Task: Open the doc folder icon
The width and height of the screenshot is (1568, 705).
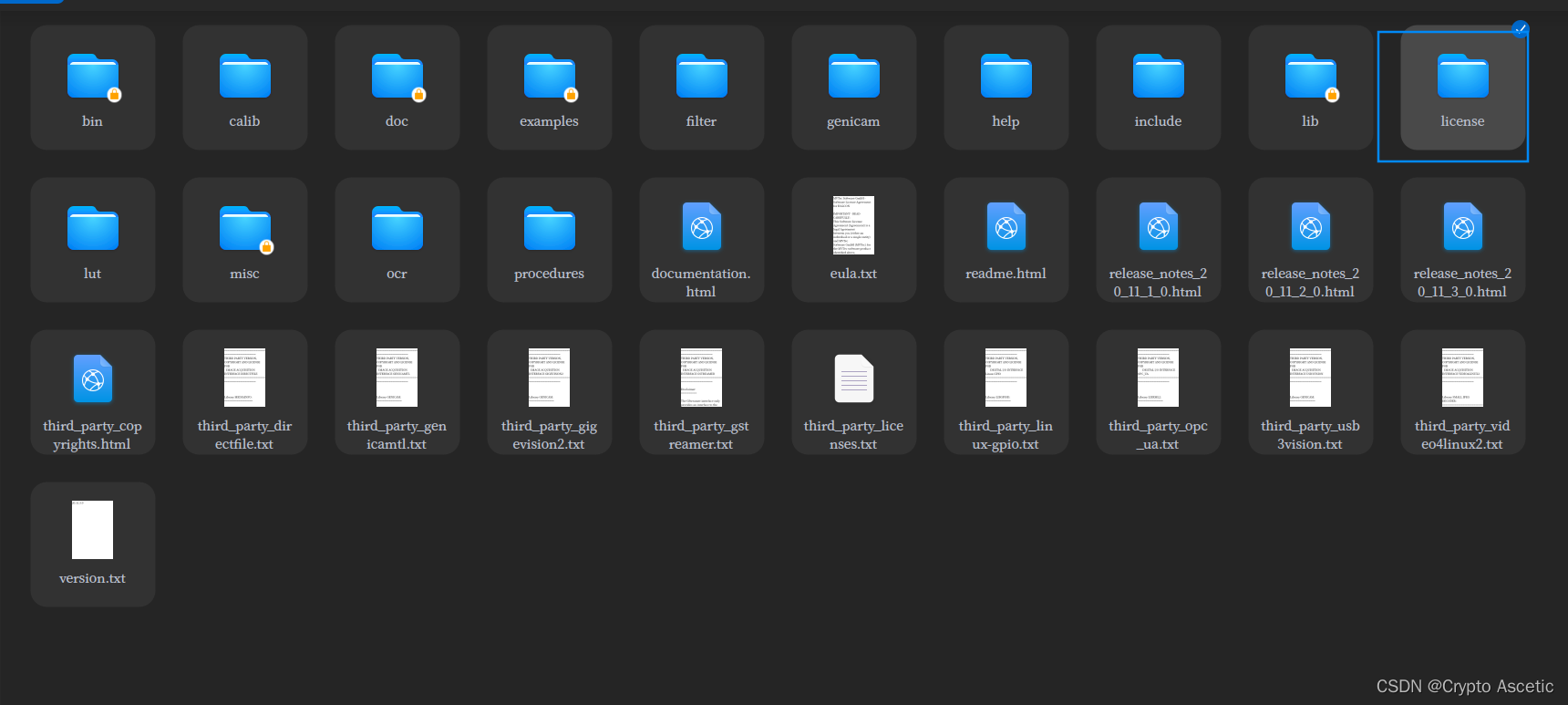Action: point(397,77)
